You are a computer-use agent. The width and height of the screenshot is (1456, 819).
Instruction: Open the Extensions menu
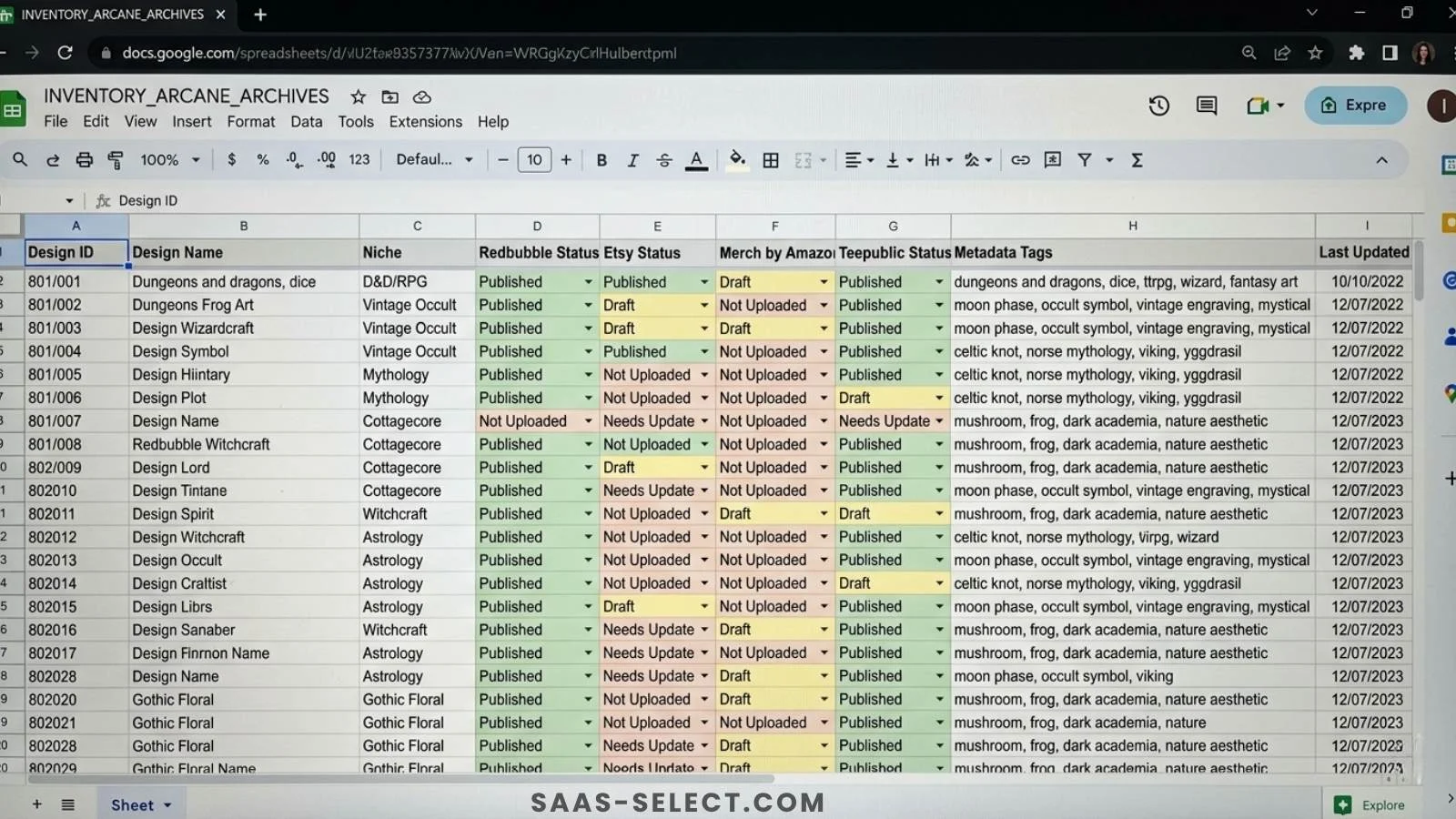pos(426,122)
